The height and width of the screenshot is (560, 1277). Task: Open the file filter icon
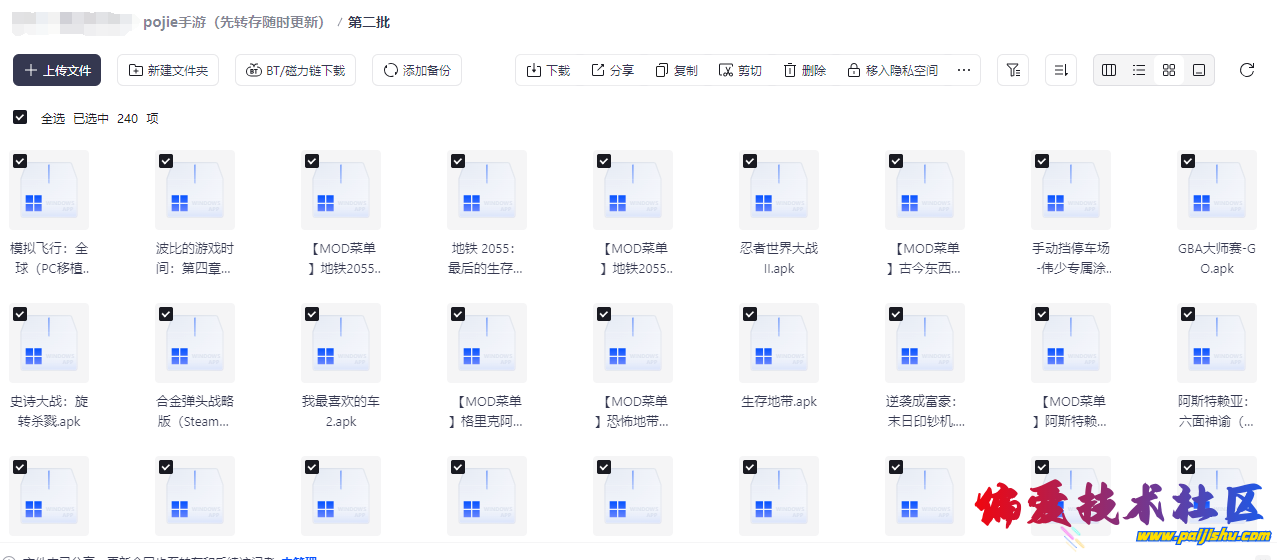pos(1013,70)
